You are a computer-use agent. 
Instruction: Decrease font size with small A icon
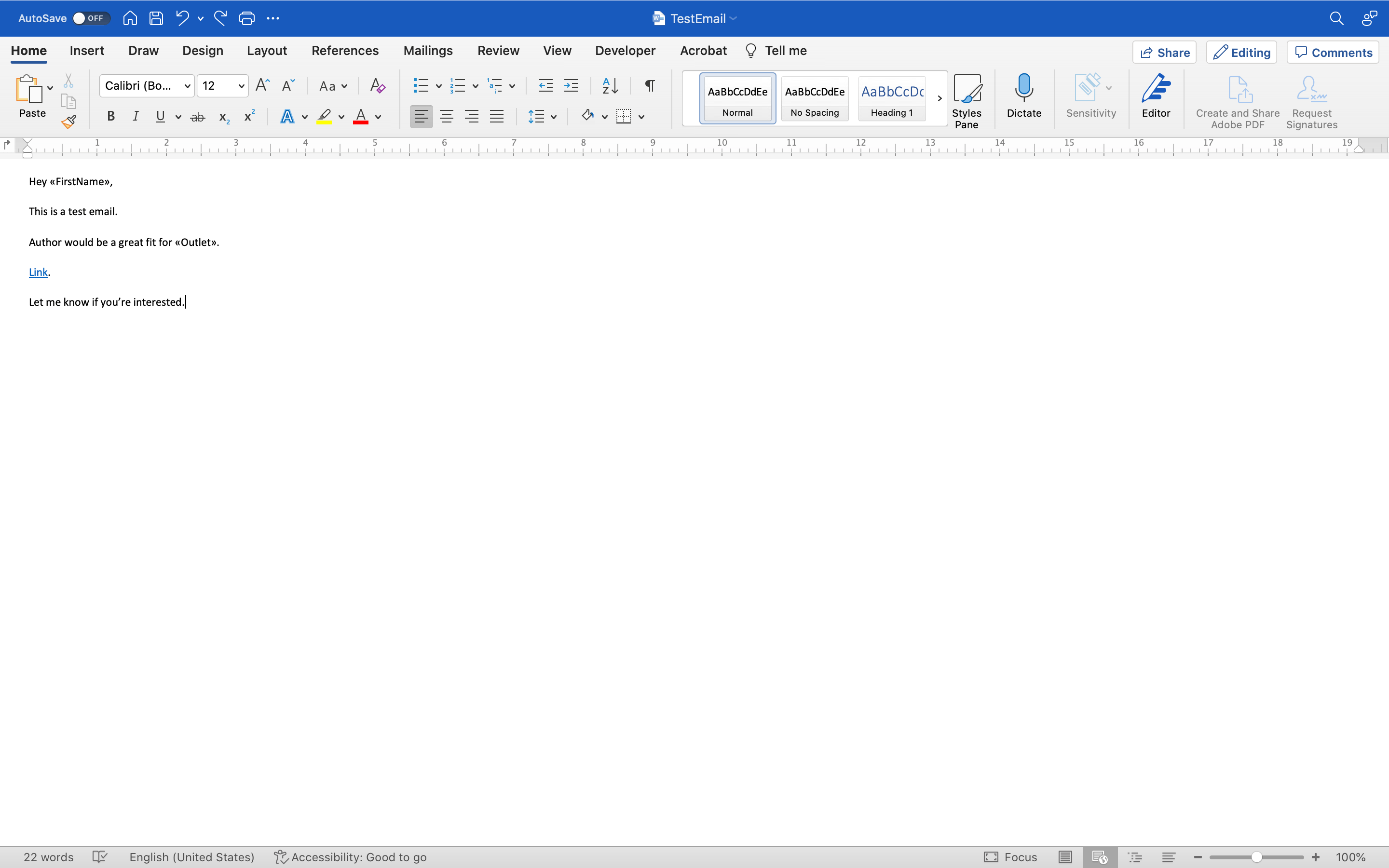coord(289,85)
